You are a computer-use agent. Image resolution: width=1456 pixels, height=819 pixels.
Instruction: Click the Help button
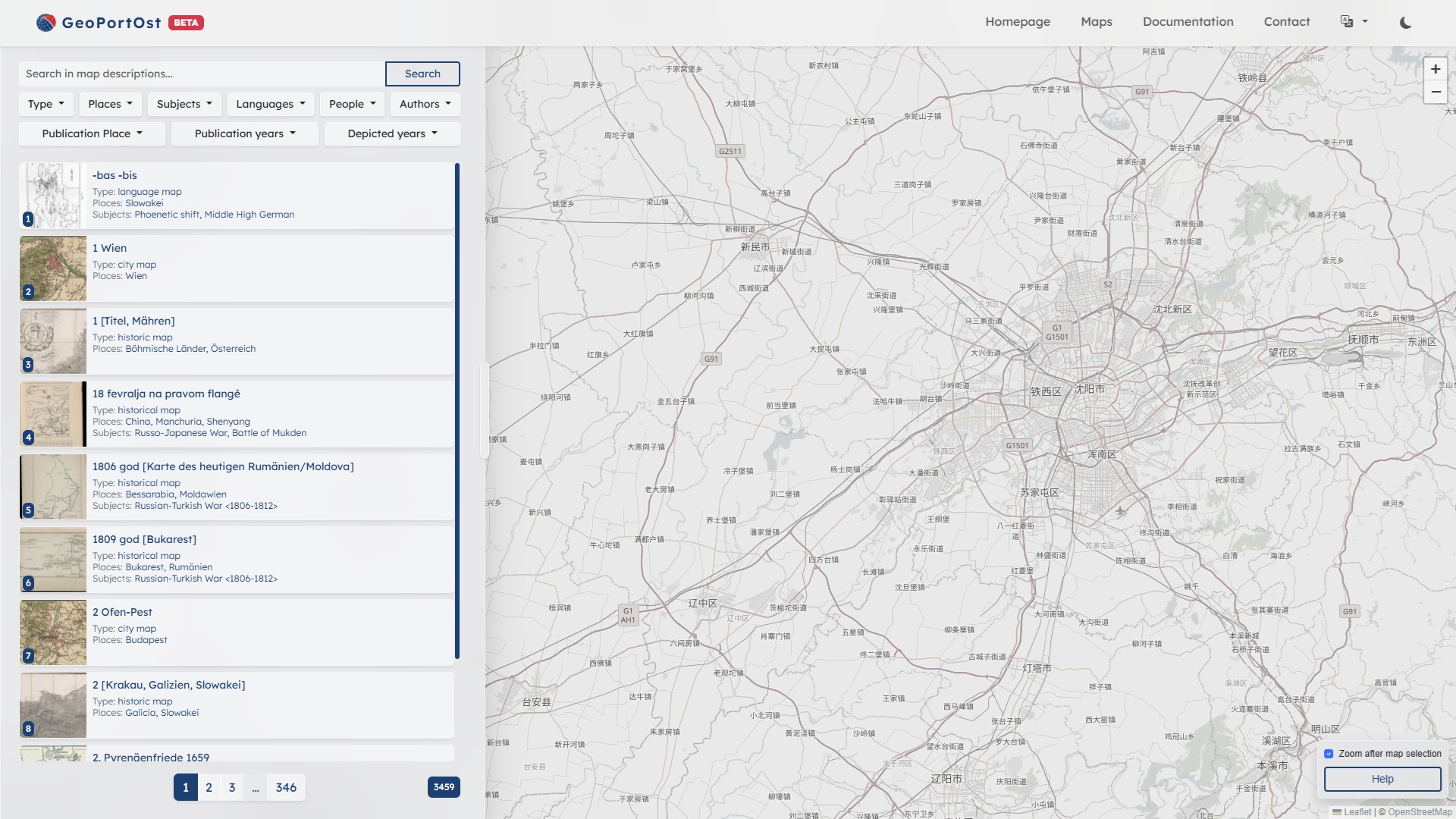pyautogui.click(x=1382, y=779)
